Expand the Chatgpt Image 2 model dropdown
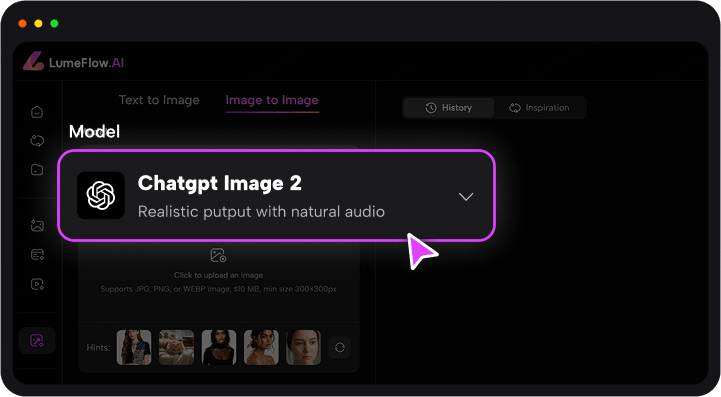 (276, 195)
